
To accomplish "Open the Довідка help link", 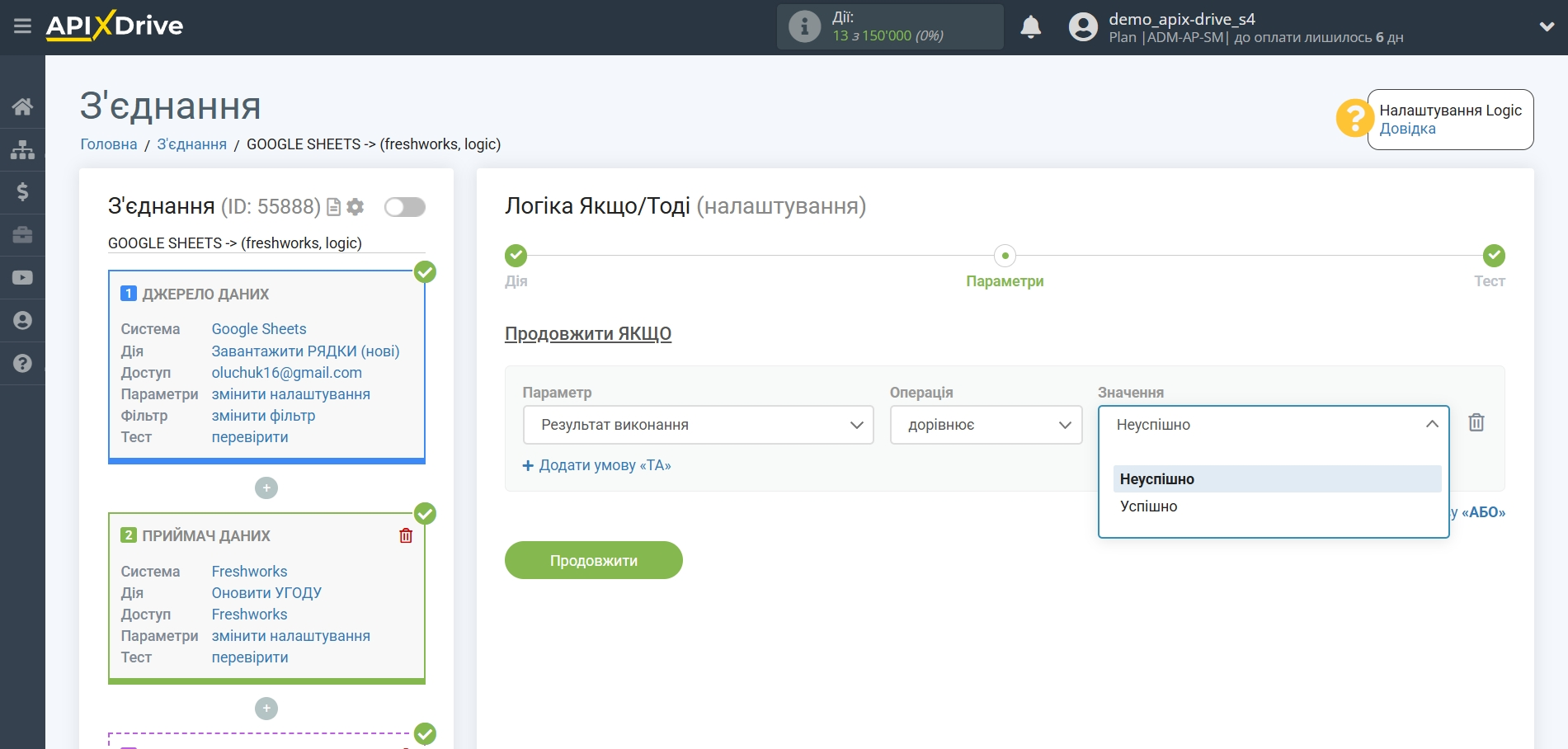I will [x=1407, y=129].
